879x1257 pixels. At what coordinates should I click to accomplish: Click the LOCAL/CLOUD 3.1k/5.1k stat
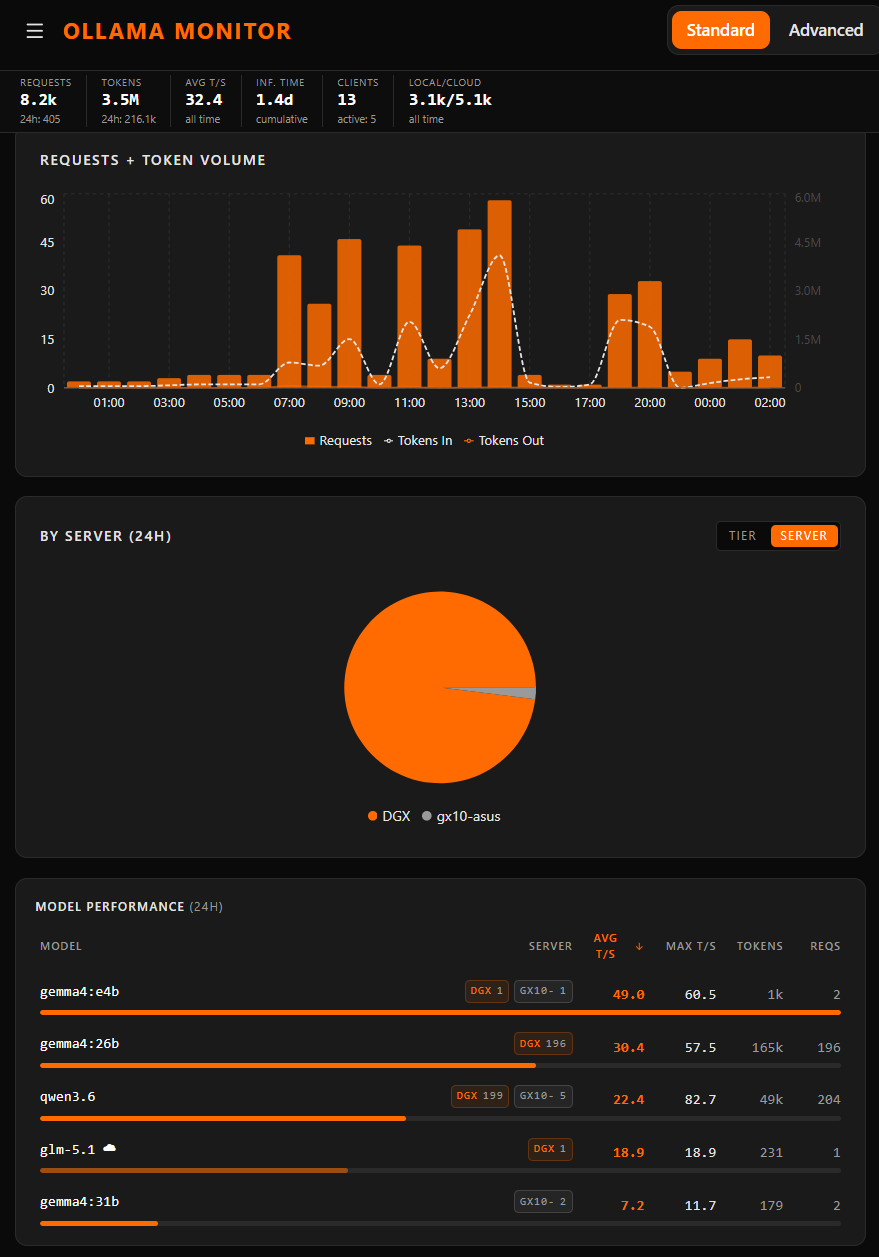(450, 100)
